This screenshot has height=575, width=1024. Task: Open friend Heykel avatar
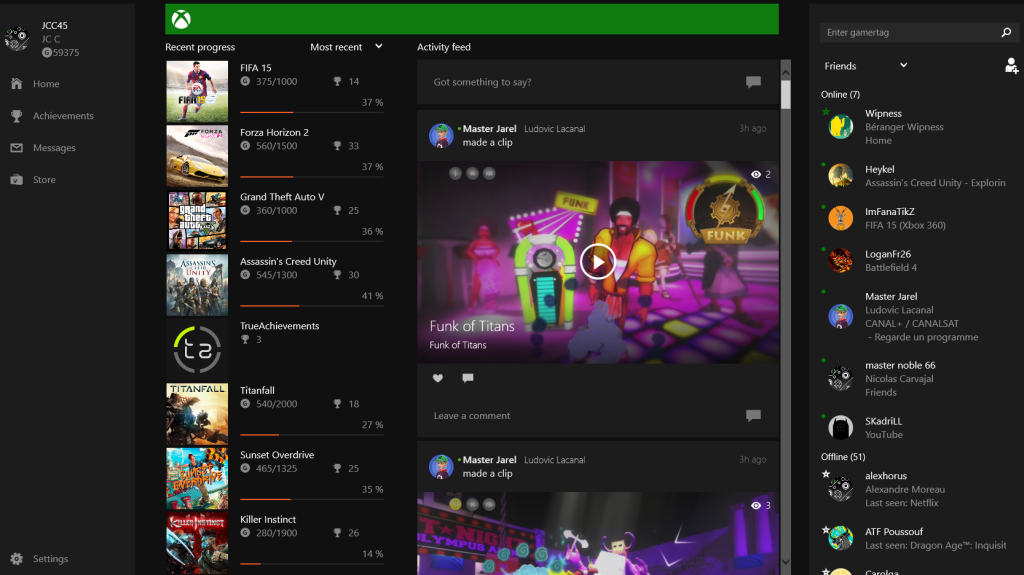tap(840, 175)
